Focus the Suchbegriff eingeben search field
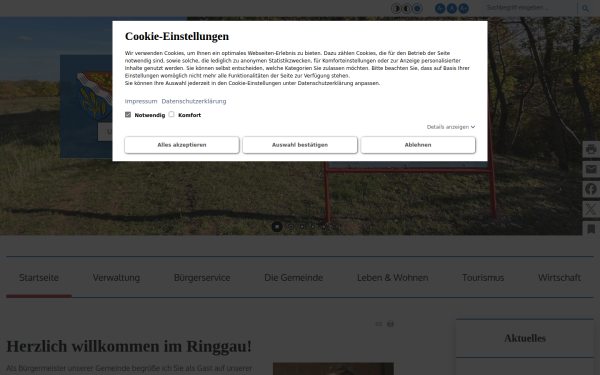Viewport: 600px width, 375px height. pyautogui.click(x=530, y=8)
